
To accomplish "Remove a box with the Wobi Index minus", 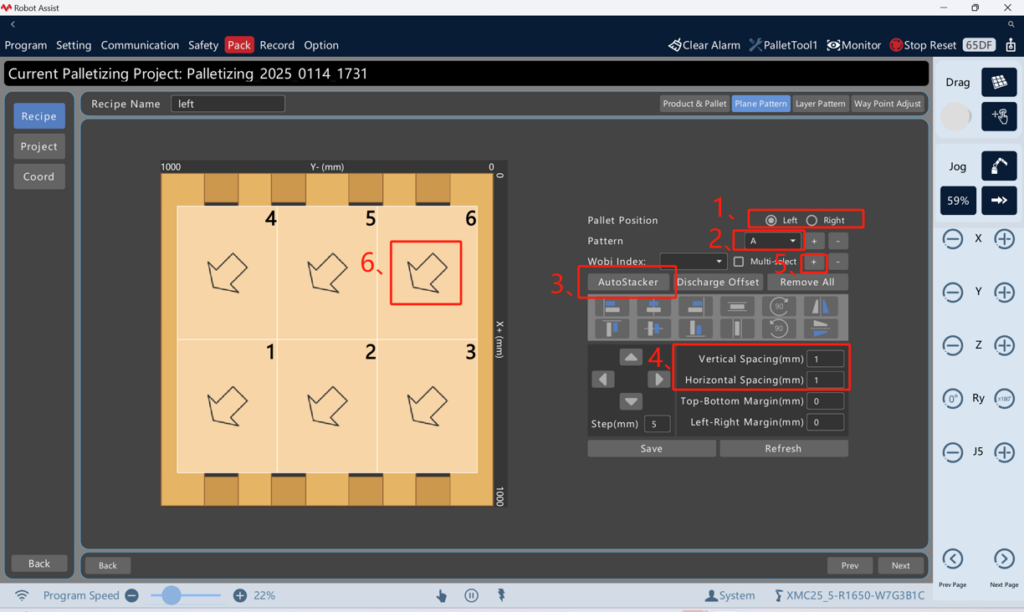I will point(838,261).
